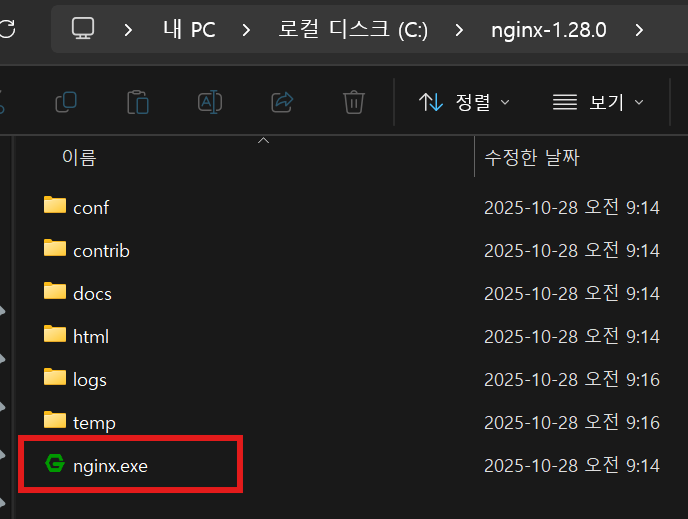The height and width of the screenshot is (519, 688).
Task: Select the logs folder icon
Action: click(x=55, y=377)
